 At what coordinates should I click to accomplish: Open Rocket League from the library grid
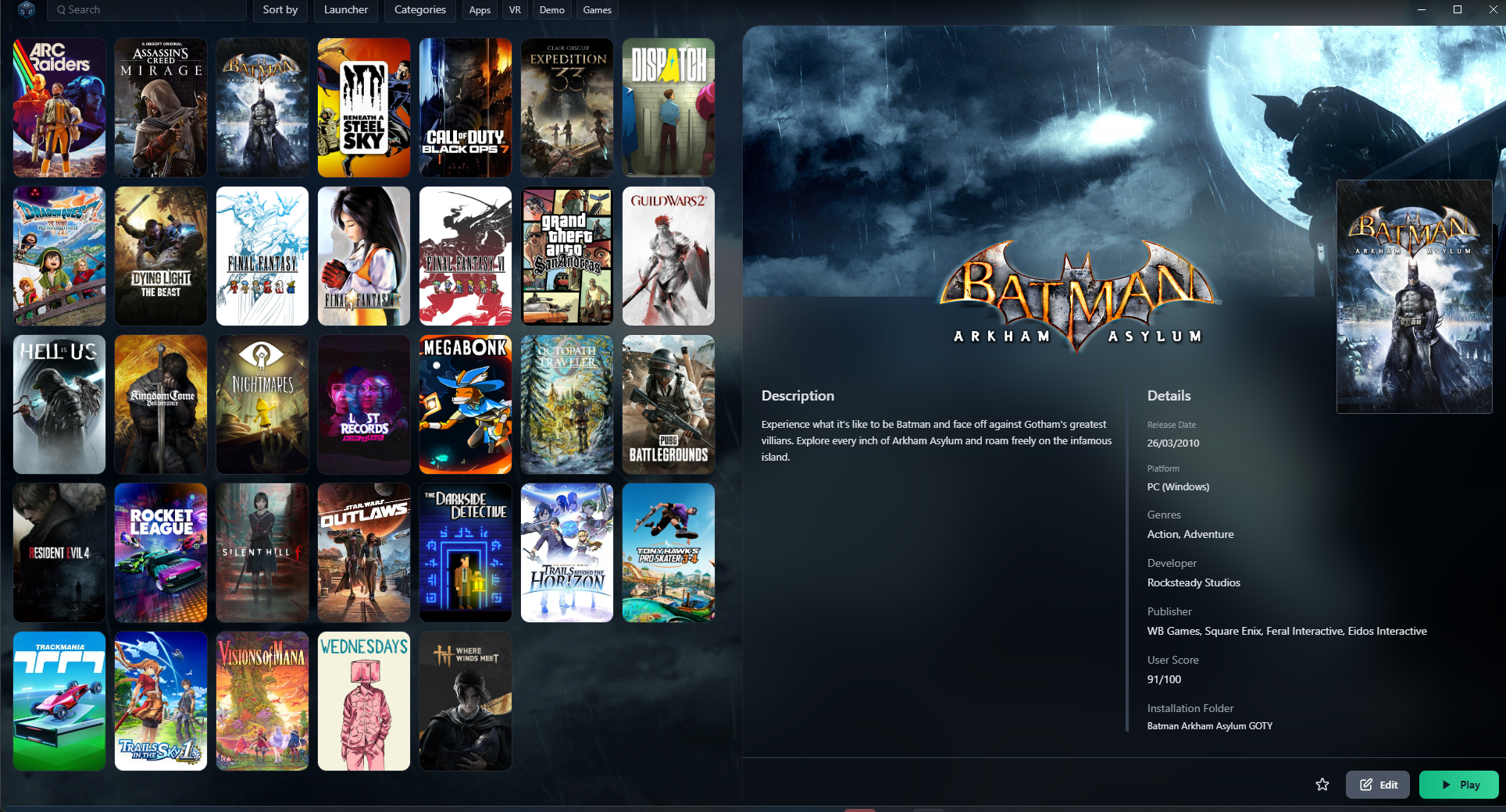tap(160, 553)
